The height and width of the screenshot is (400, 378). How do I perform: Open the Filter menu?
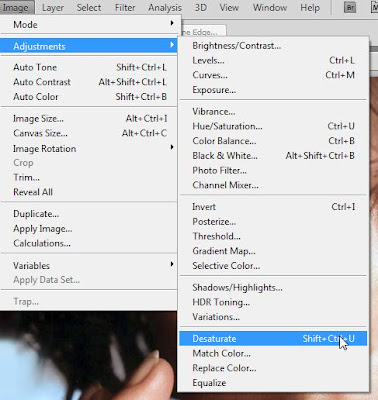(125, 7)
